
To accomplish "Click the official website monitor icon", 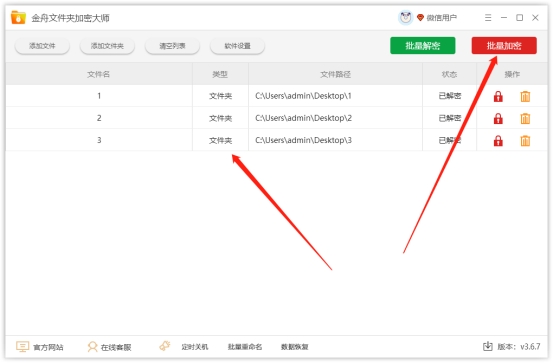I will [x=22, y=346].
